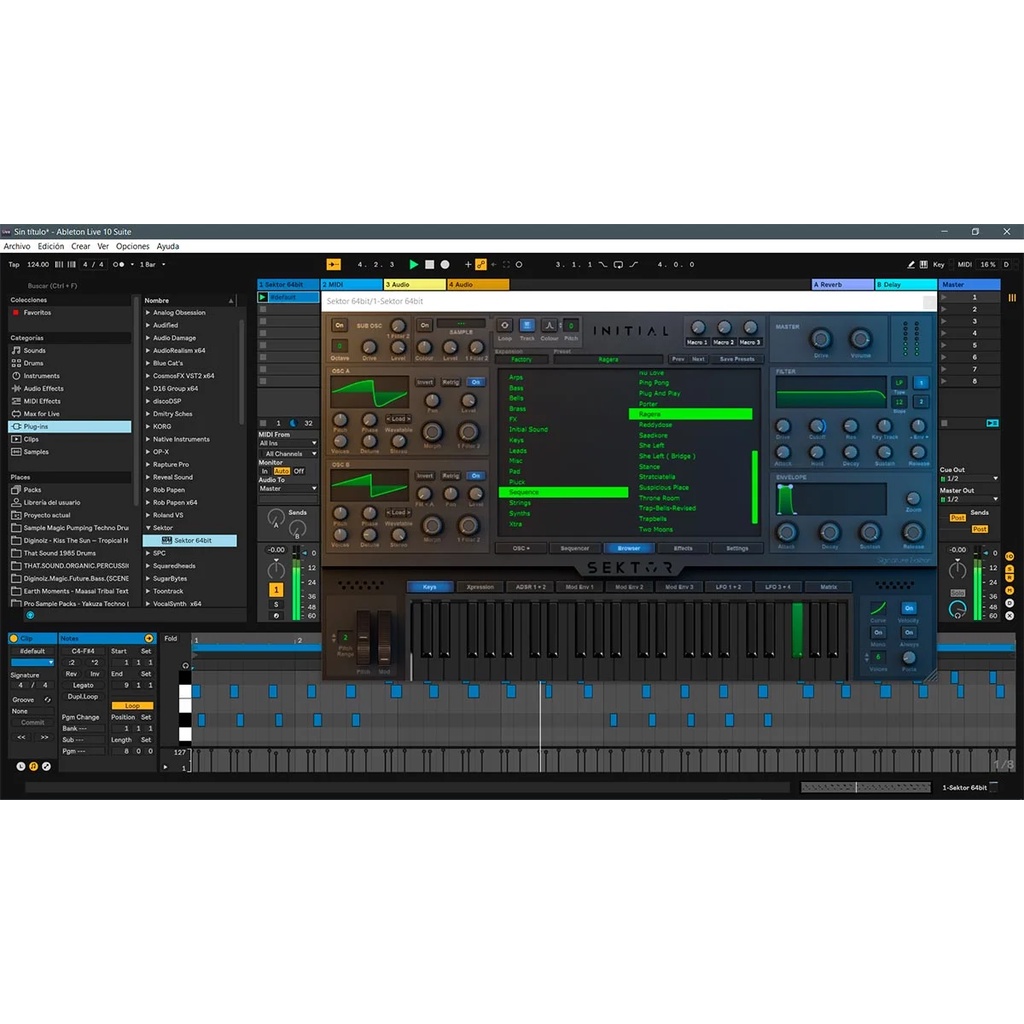1024x1024 pixels.
Task: Toggle OSC B On switch
Action: point(476,476)
